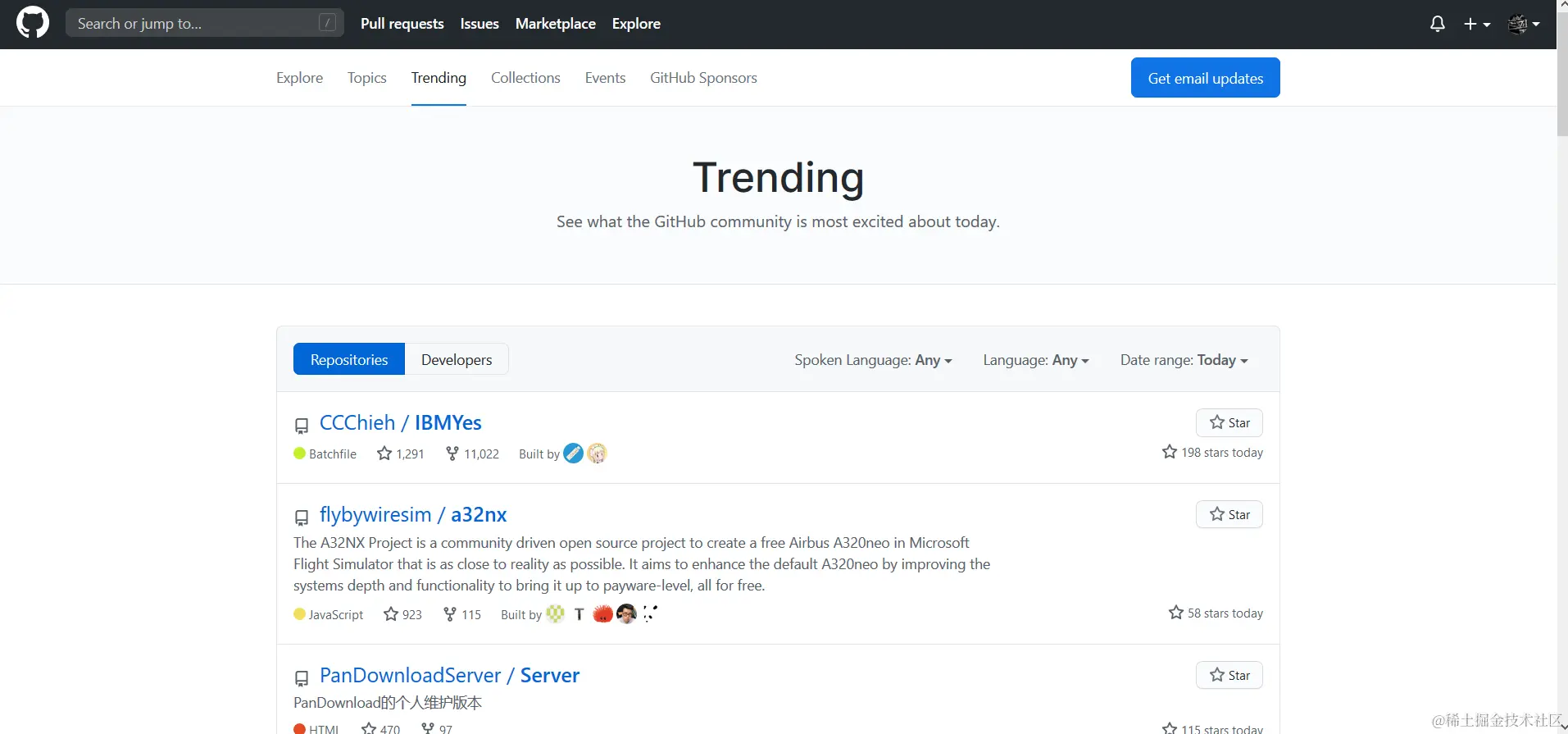Open the notifications bell
The height and width of the screenshot is (734, 1568).
pos(1438,24)
